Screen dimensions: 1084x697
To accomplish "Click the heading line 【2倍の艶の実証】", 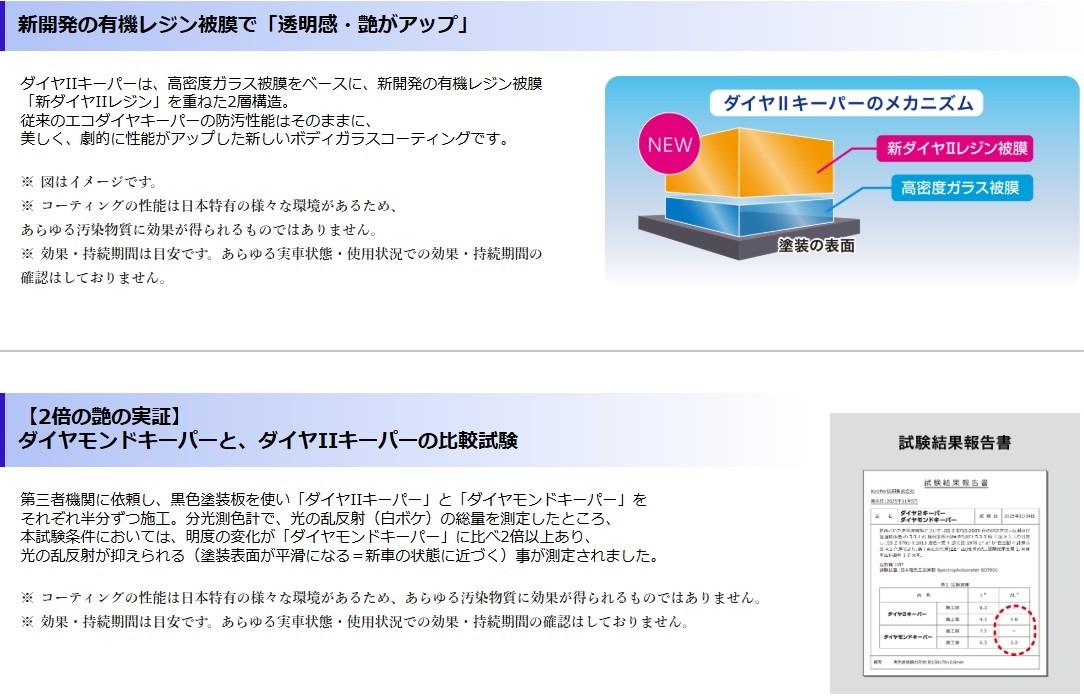I will coord(102,416).
